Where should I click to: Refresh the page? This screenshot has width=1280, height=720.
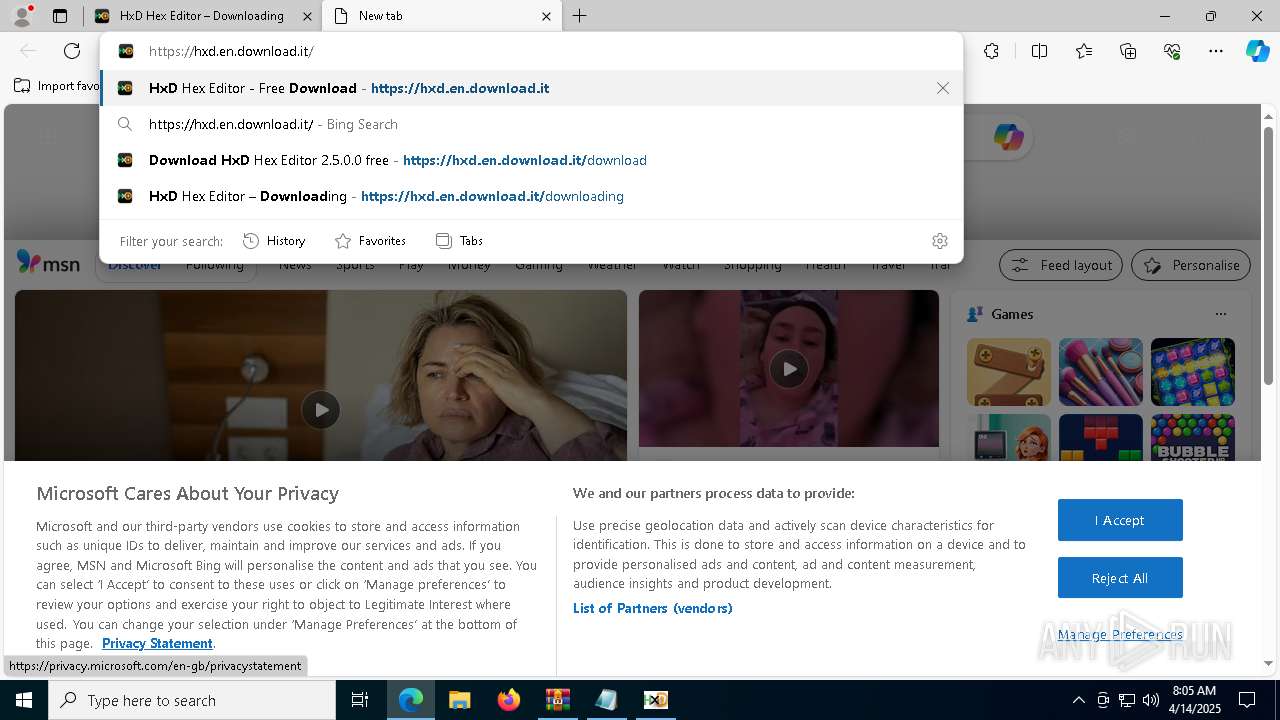pyautogui.click(x=72, y=51)
